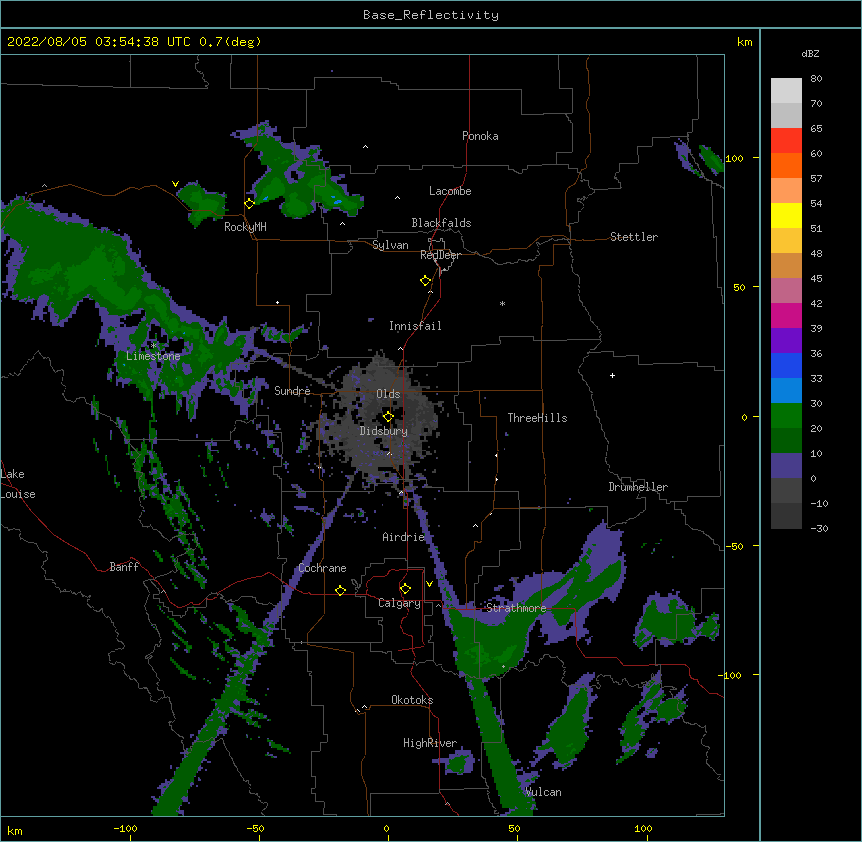Select the topmost white legend swatch near 80
This screenshot has width=862, height=842.
pos(786,91)
